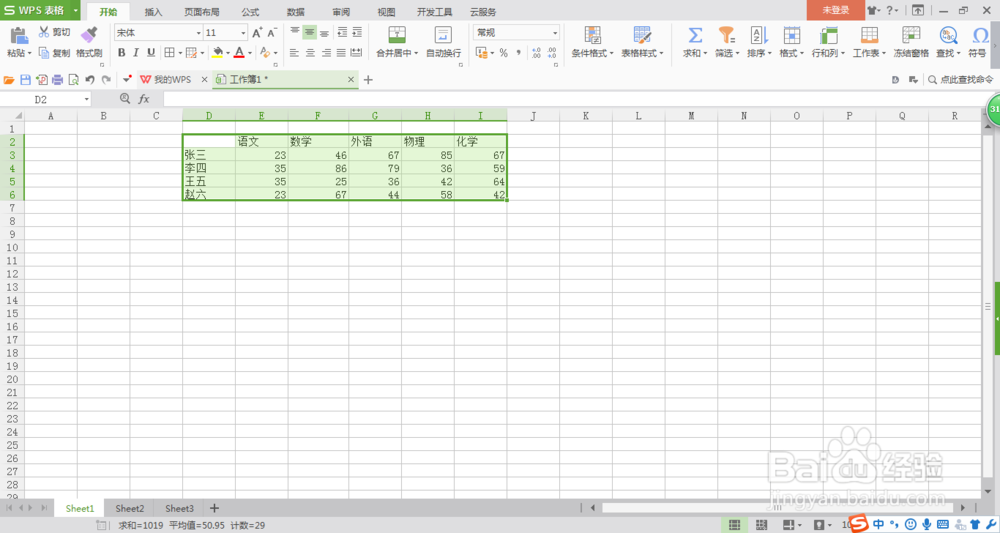Align text right
The image size is (1000, 533).
click(326, 53)
